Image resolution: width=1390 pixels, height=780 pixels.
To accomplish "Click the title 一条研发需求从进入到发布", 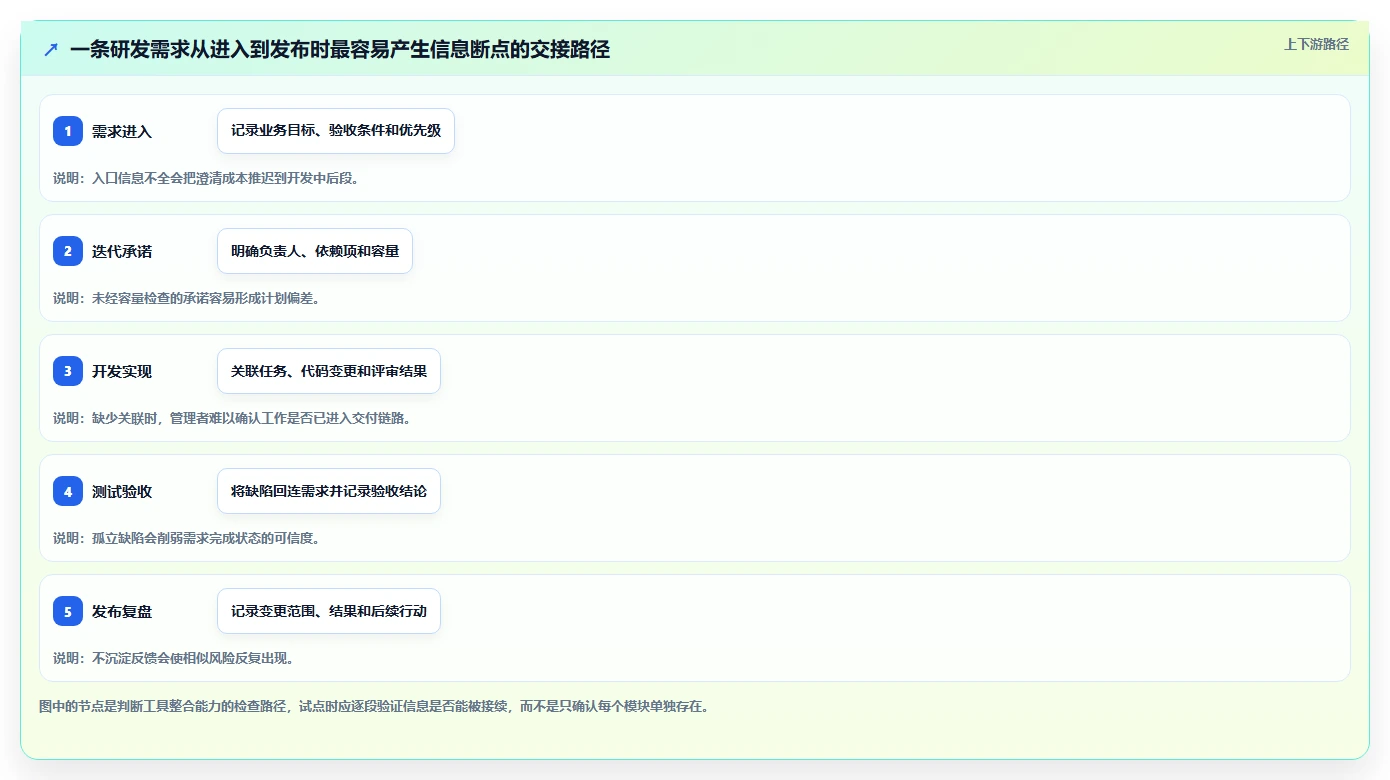I will pyautogui.click(x=340, y=49).
